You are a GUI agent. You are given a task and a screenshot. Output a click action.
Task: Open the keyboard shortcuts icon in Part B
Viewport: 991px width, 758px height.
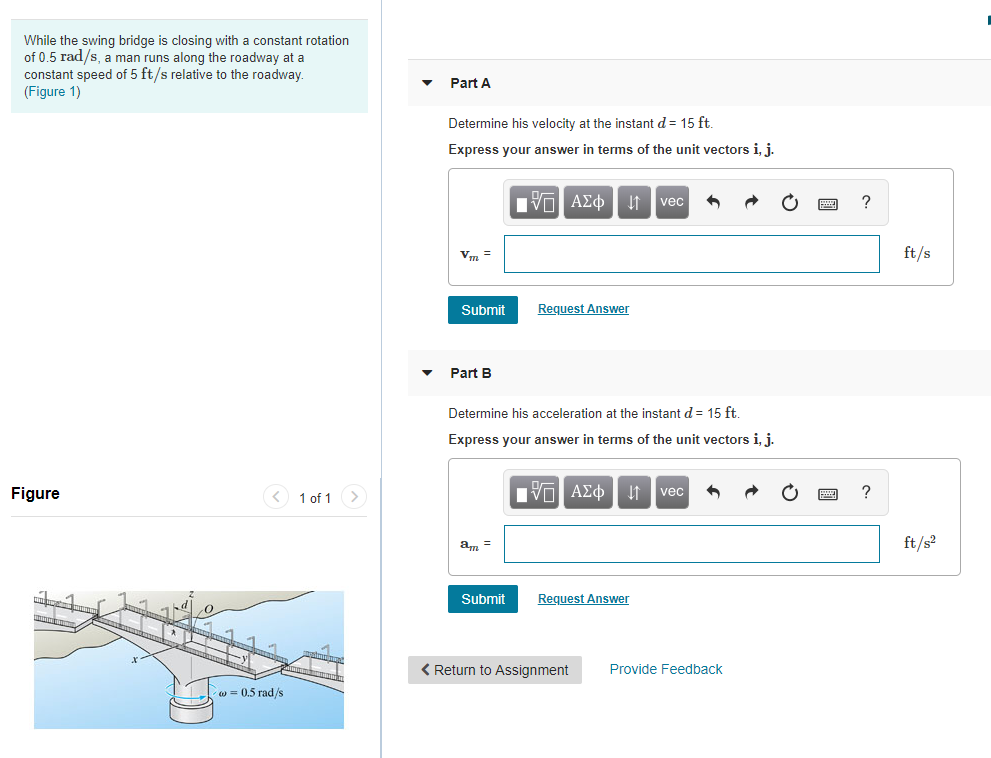[x=827, y=492]
